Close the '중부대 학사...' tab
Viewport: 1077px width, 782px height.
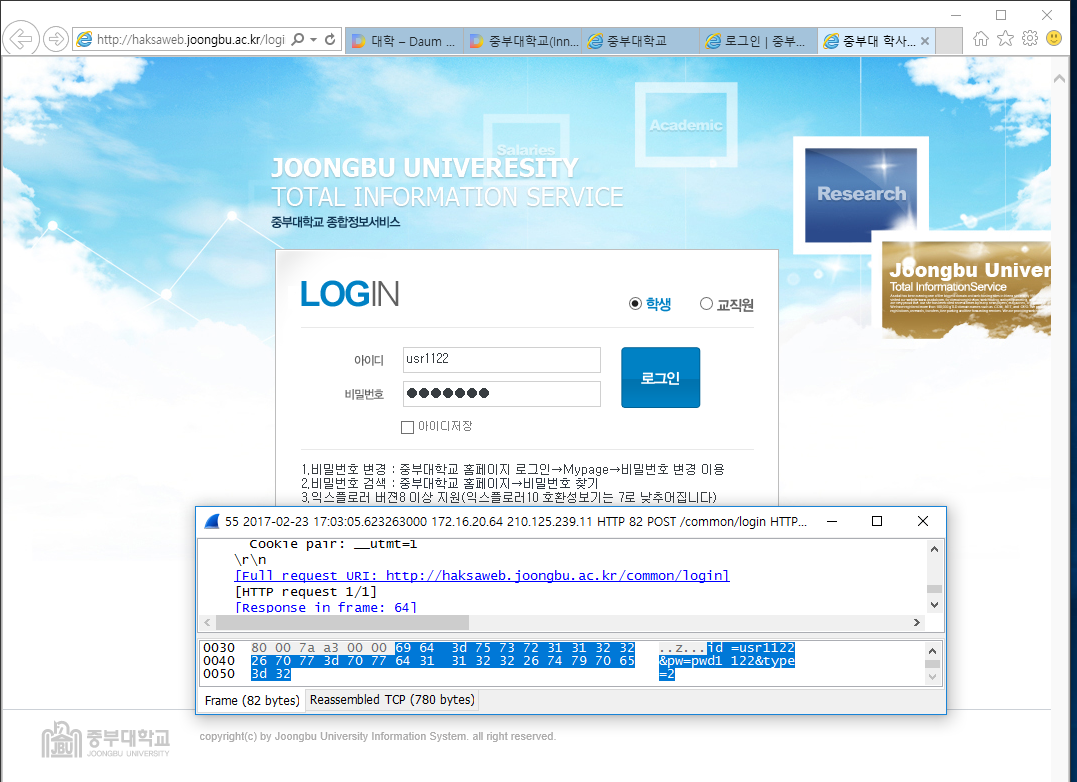pyautogui.click(x=925, y=41)
